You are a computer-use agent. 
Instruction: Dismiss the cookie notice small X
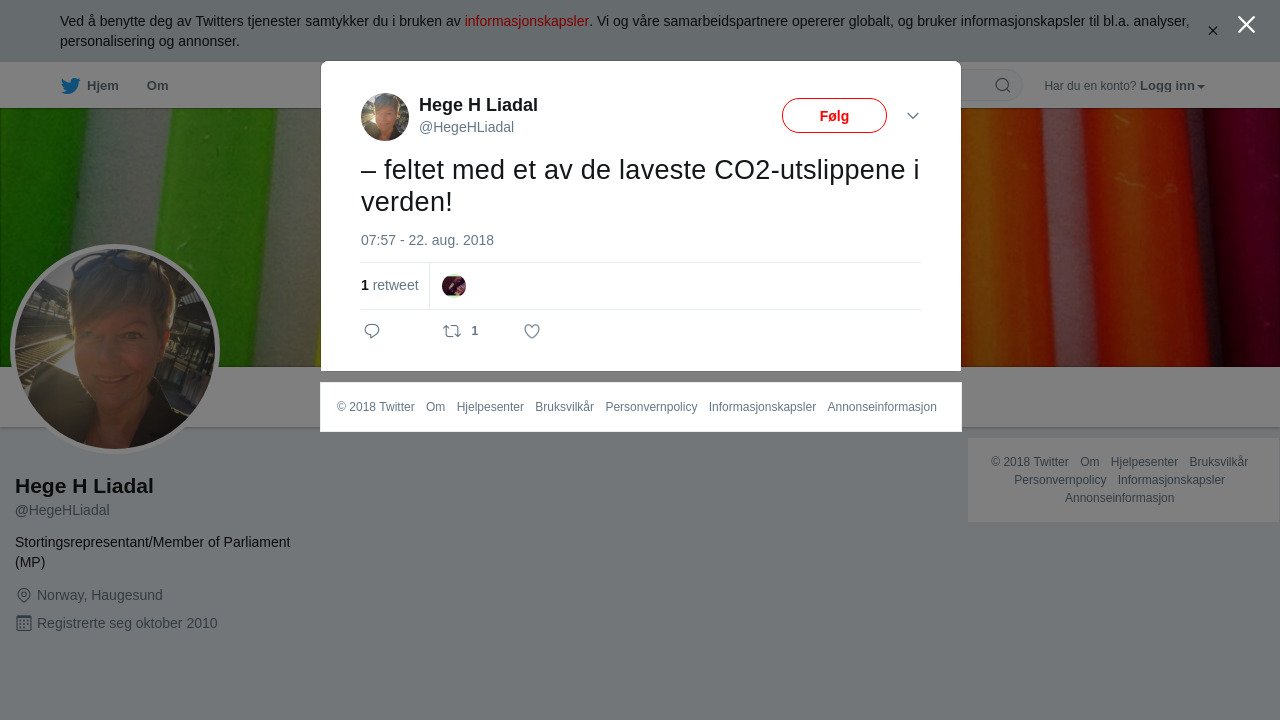tap(1213, 31)
